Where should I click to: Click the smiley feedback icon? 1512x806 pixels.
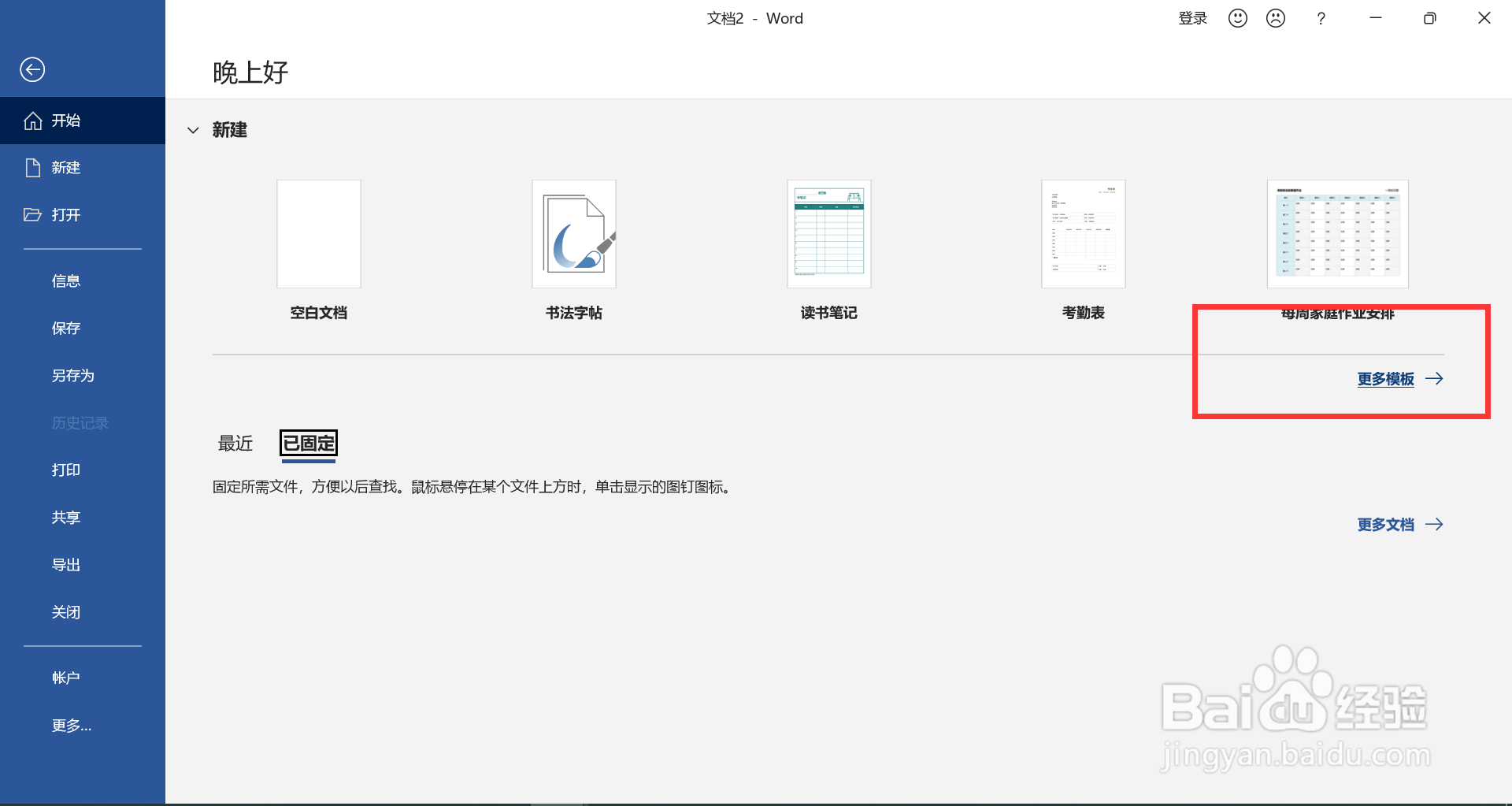click(1238, 18)
